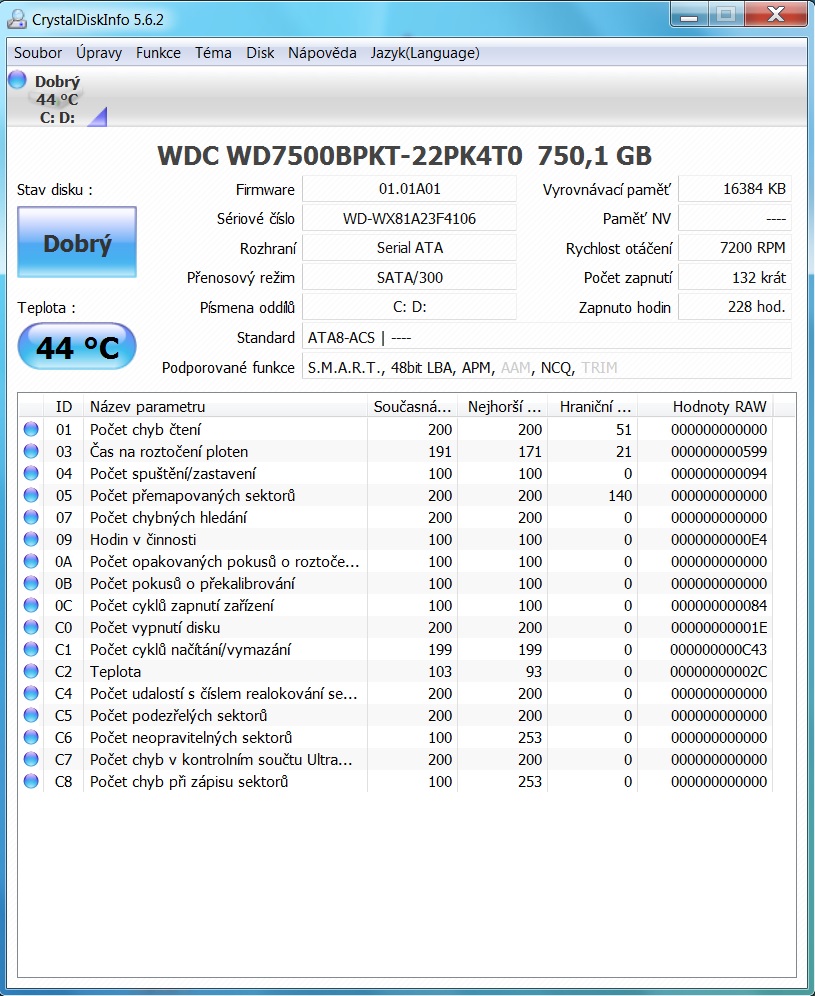
Task: Click raw value 00000000002C
Action: (718, 671)
